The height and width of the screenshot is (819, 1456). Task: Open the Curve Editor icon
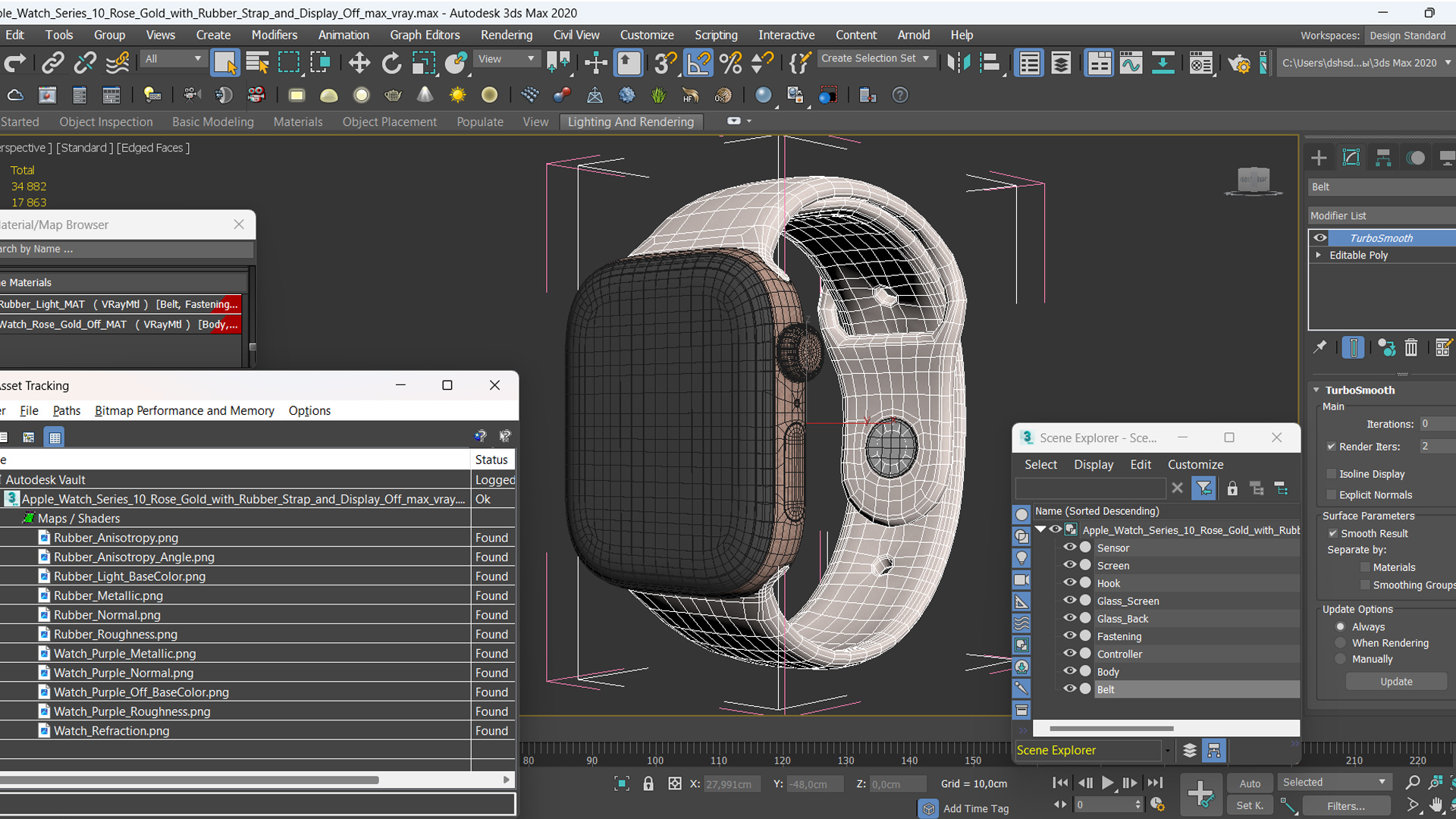(1131, 63)
